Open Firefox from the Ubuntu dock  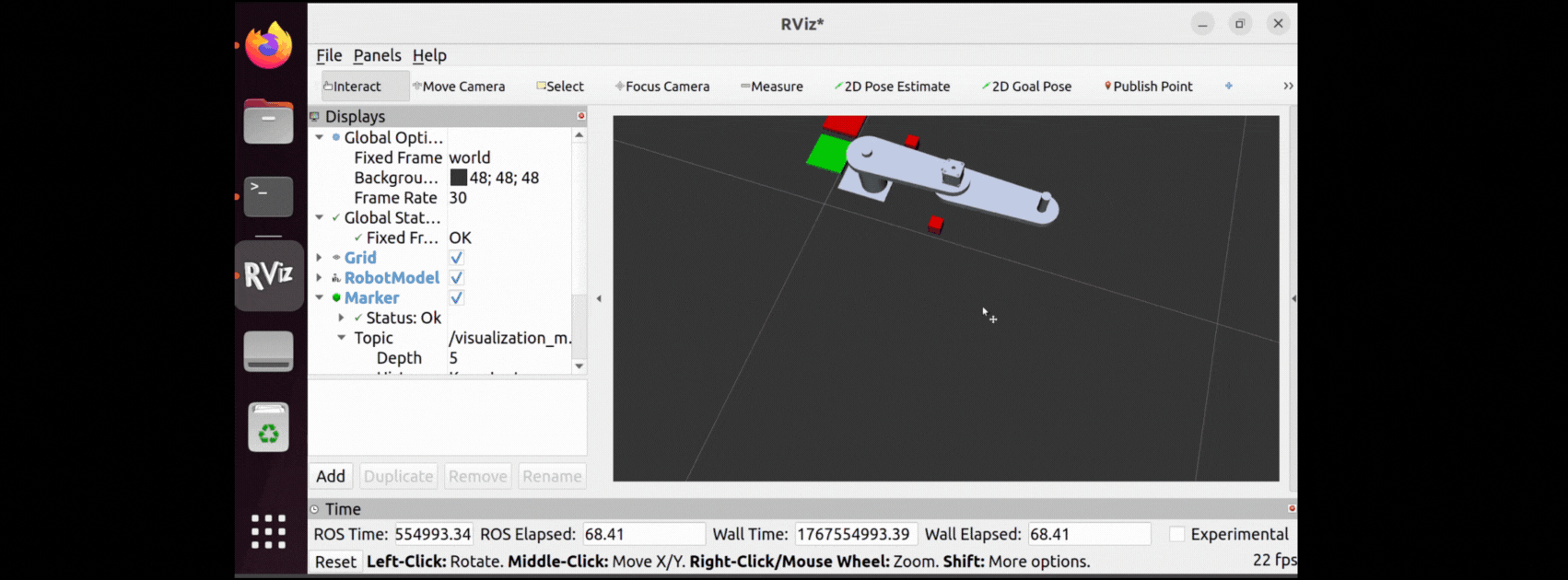click(268, 45)
